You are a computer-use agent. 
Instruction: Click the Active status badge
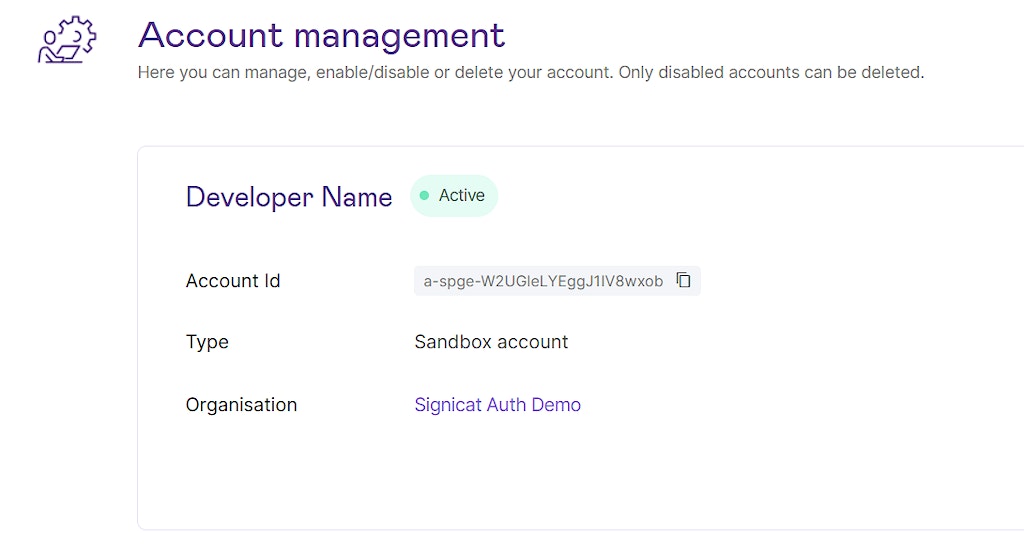click(x=454, y=196)
